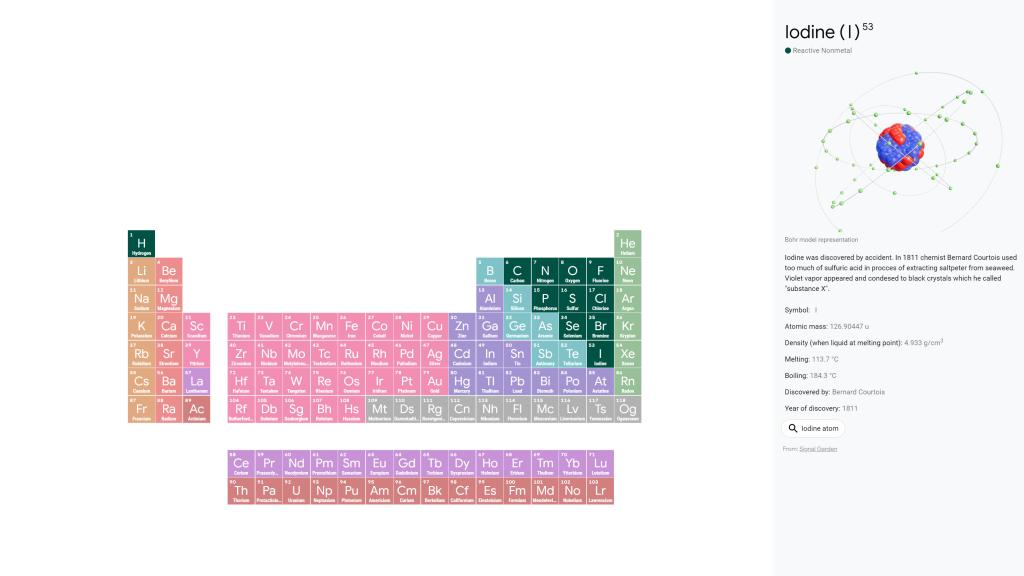Click the Lawrencium element tile
Screen dimensions: 1024x576
600,491
